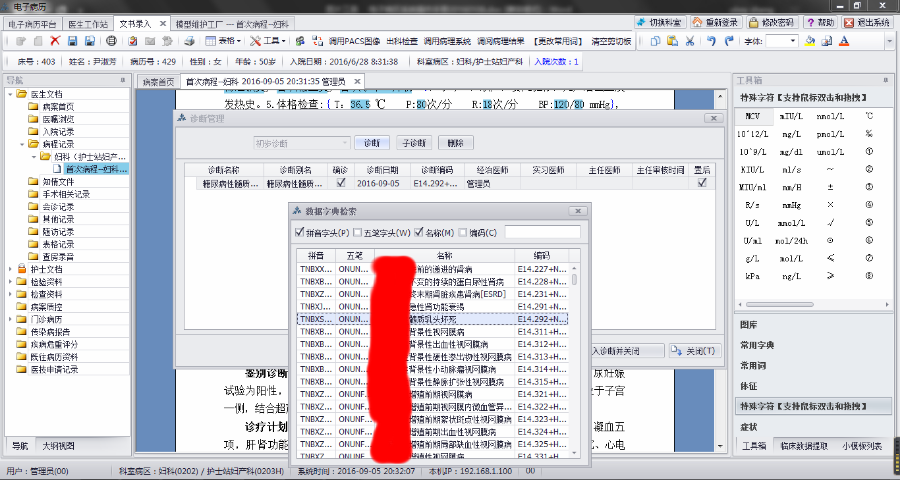Select the row coded E14.311+H in dictionary
This screenshot has height=480, width=900.
[x=433, y=331]
